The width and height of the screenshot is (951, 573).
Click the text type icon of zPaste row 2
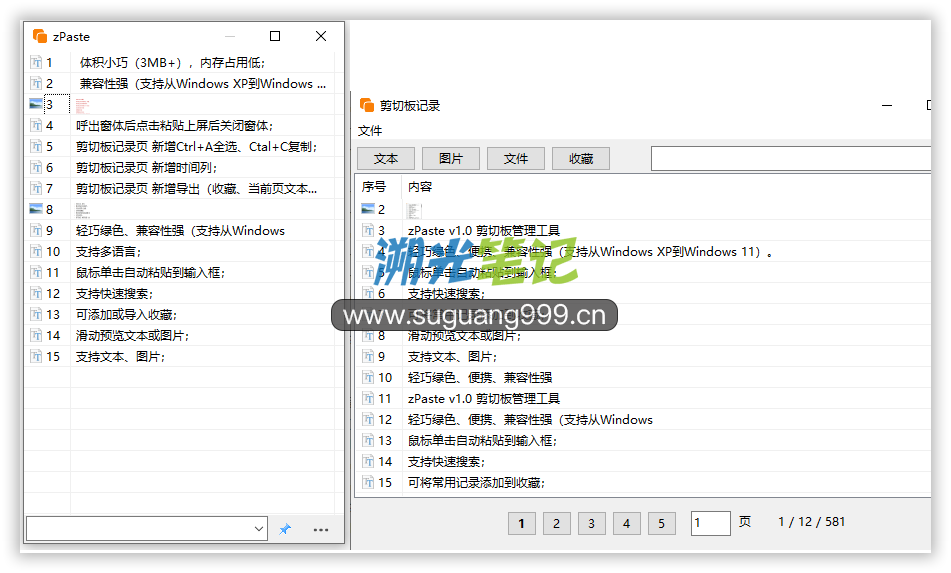tap(36, 84)
